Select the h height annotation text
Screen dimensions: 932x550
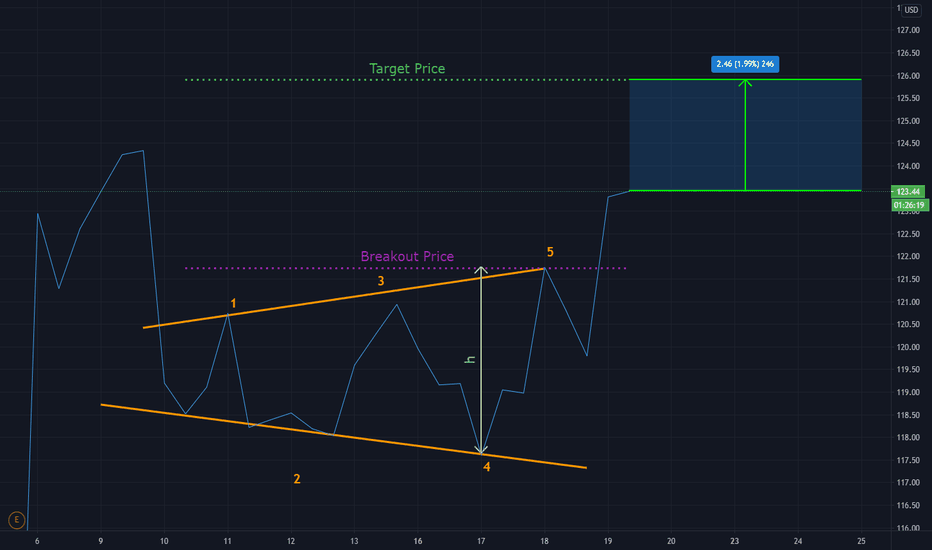point(470,360)
